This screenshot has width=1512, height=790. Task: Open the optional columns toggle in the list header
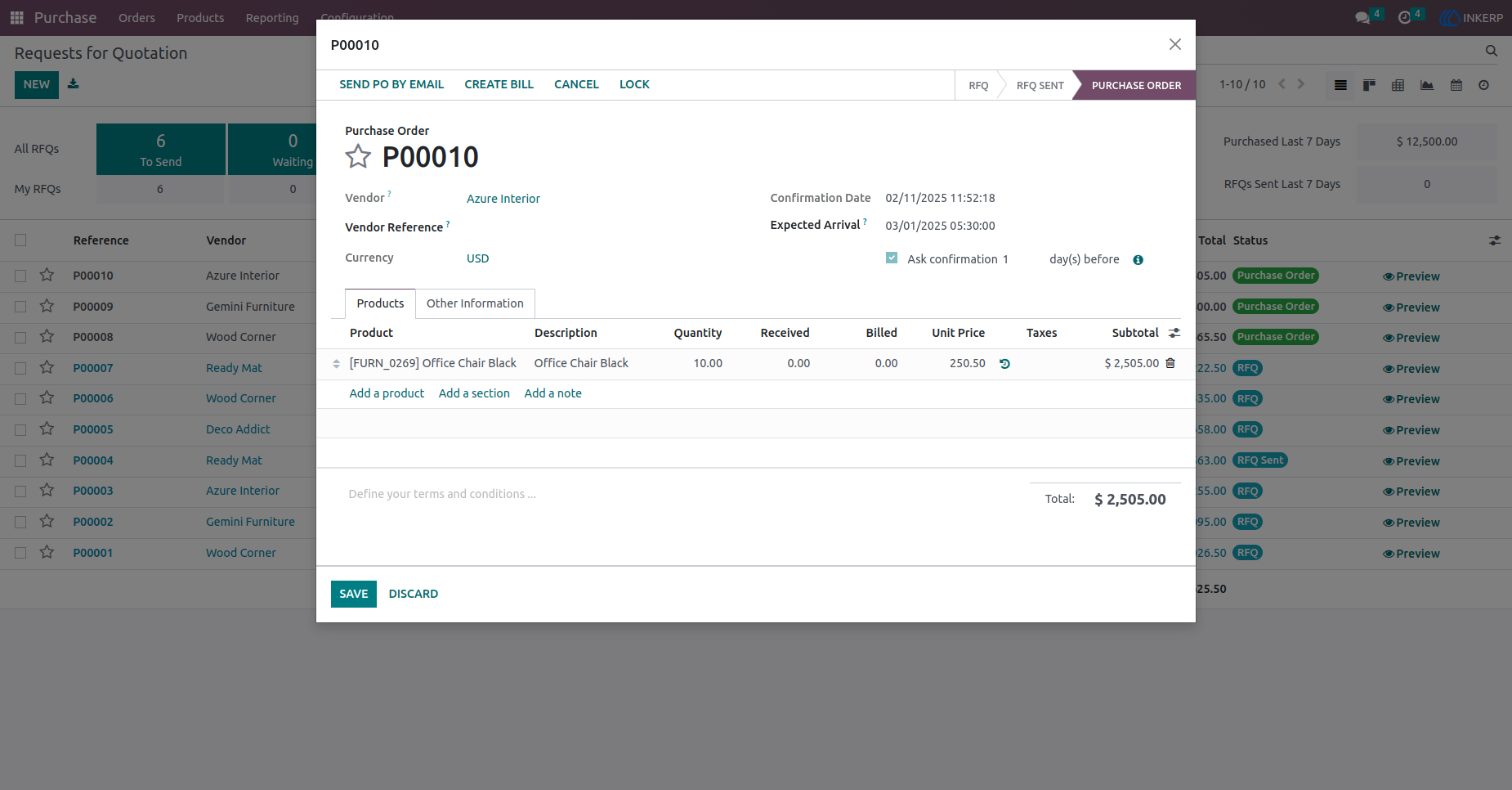coord(1495,240)
